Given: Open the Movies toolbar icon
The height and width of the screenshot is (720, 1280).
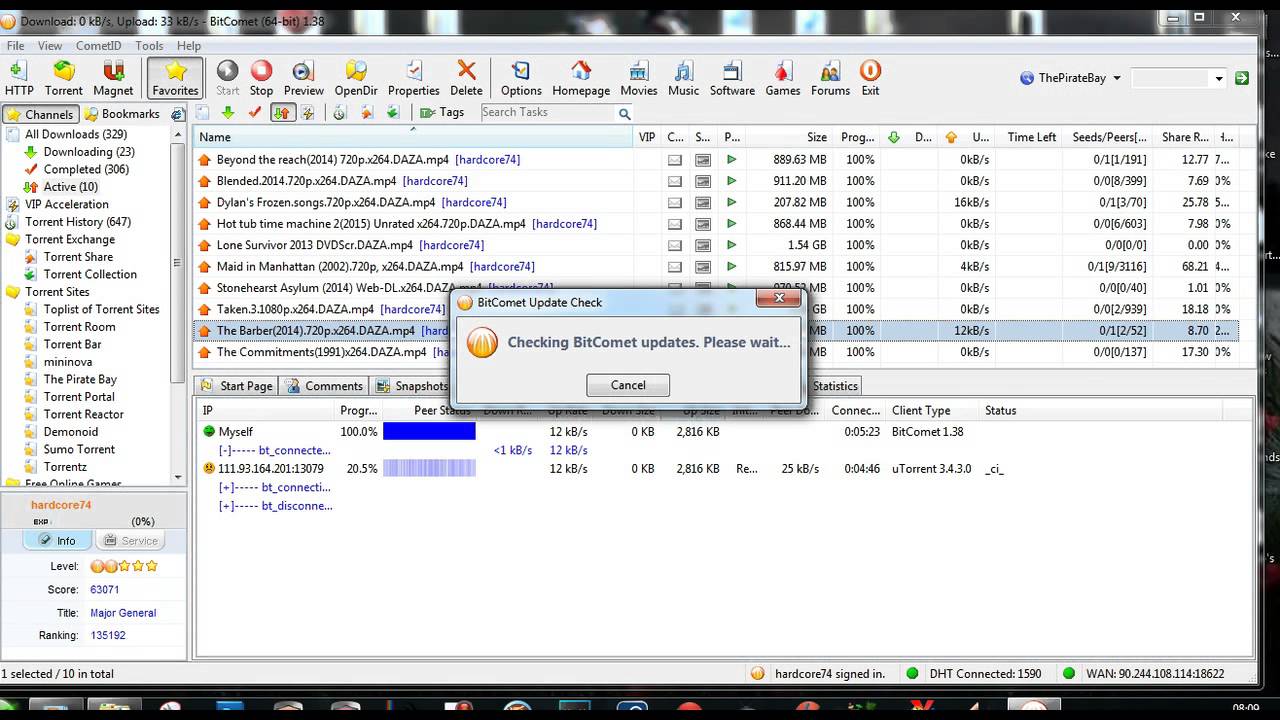Looking at the screenshot, I should click(638, 78).
